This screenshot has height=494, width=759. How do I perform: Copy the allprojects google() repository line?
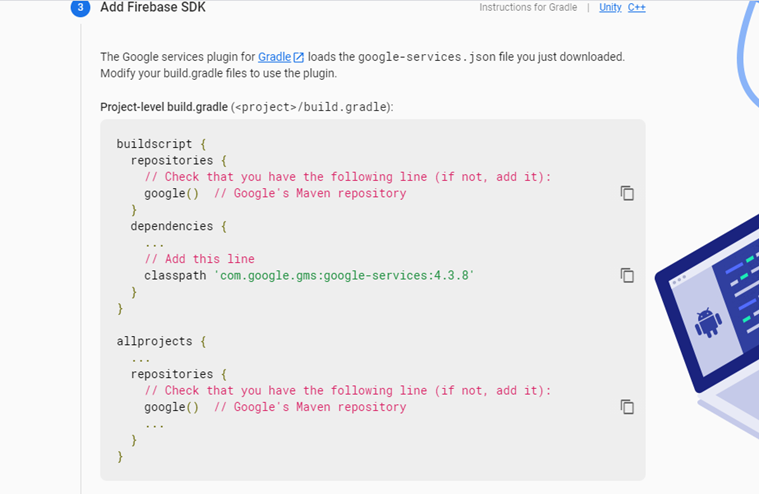(x=627, y=407)
